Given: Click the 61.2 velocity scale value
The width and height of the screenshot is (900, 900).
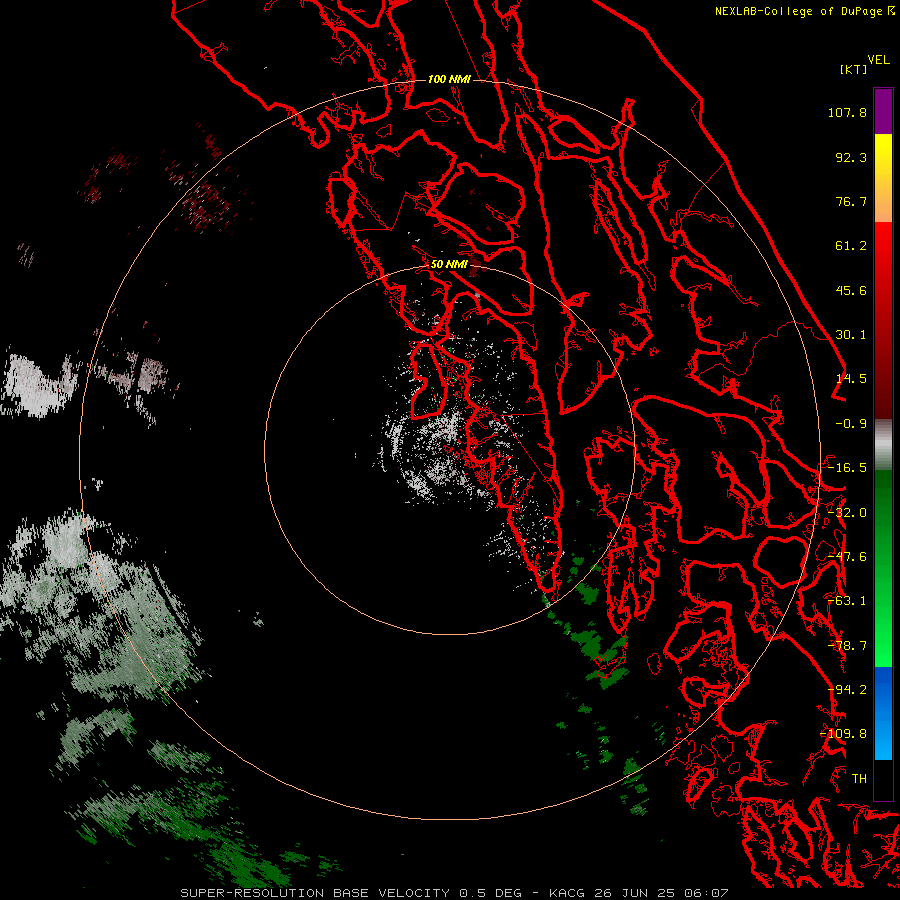Looking at the screenshot, I should point(851,246).
